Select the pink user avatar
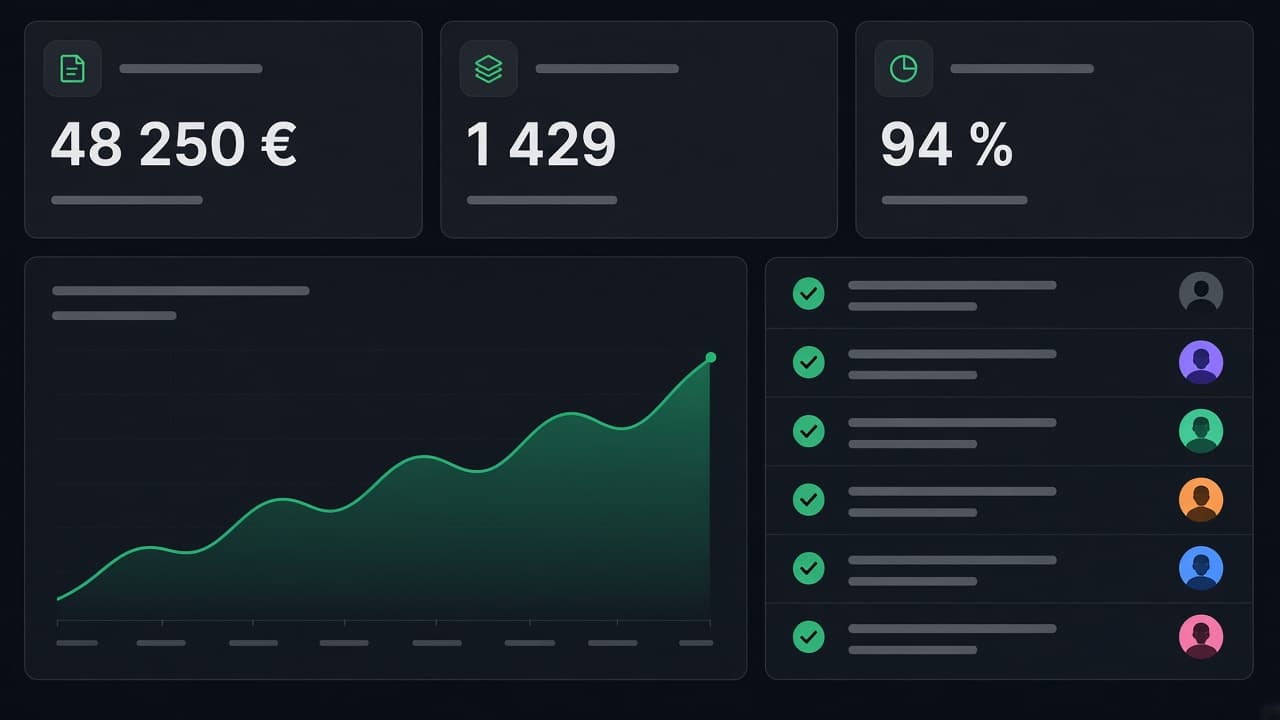The image size is (1280, 720). [x=1201, y=637]
